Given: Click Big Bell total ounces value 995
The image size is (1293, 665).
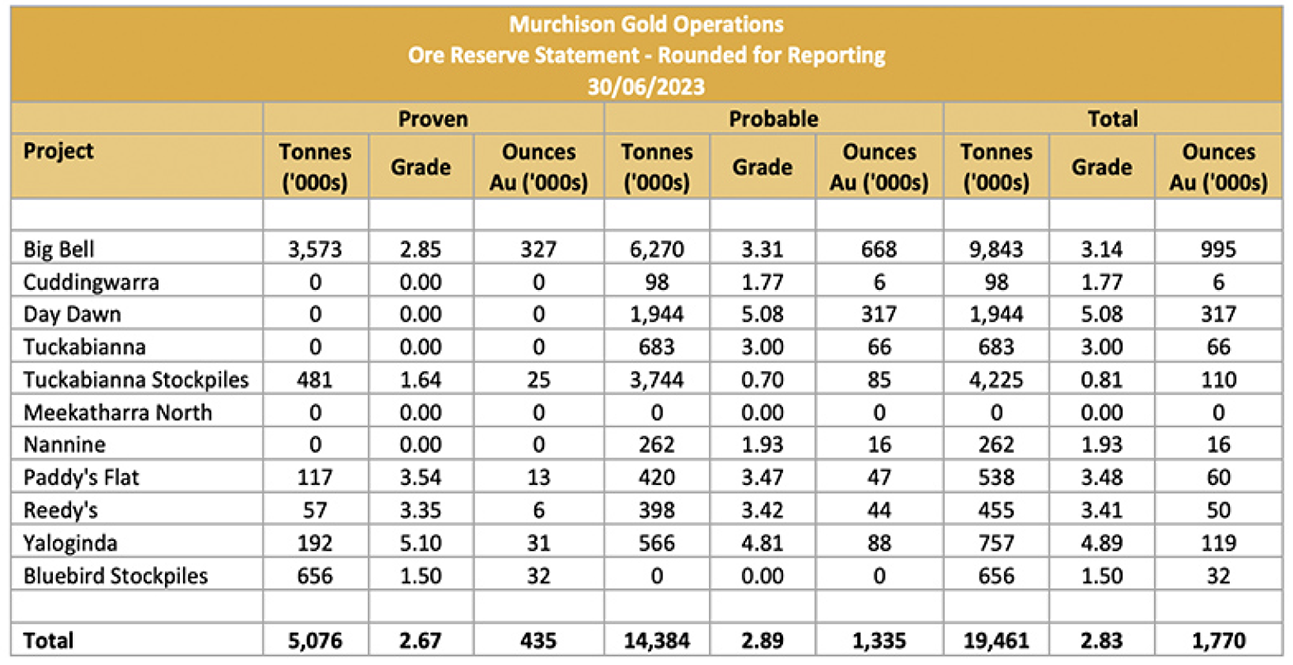Looking at the screenshot, I should pyautogui.click(x=1218, y=250).
